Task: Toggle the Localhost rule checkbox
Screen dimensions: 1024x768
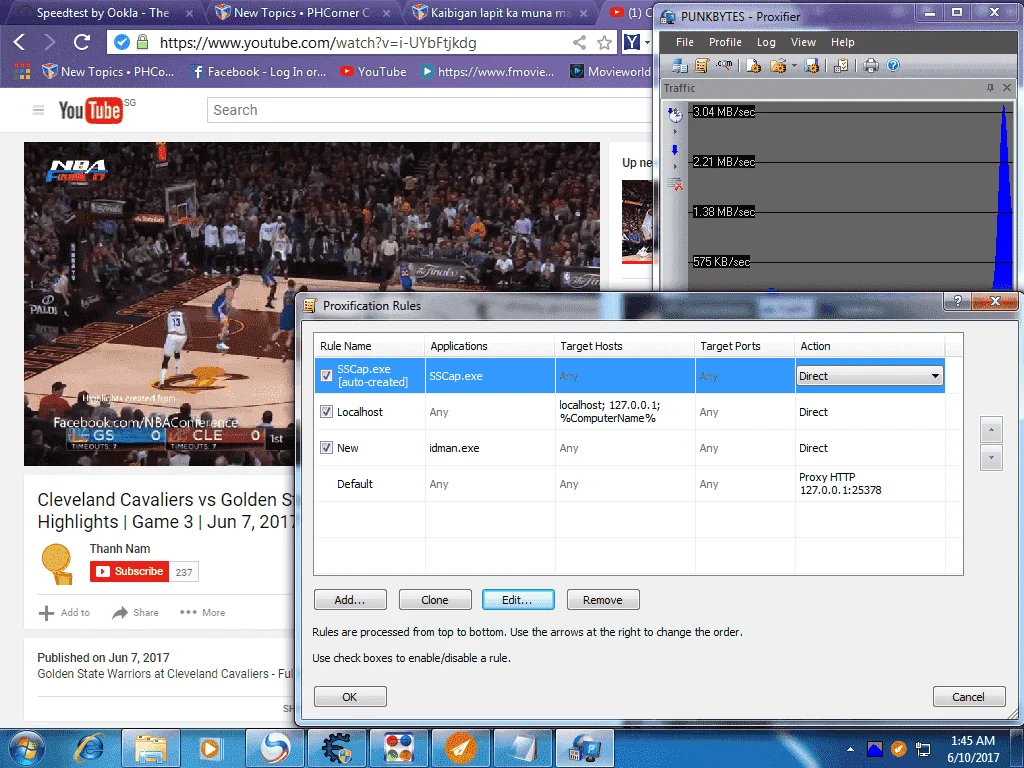Action: click(x=326, y=411)
